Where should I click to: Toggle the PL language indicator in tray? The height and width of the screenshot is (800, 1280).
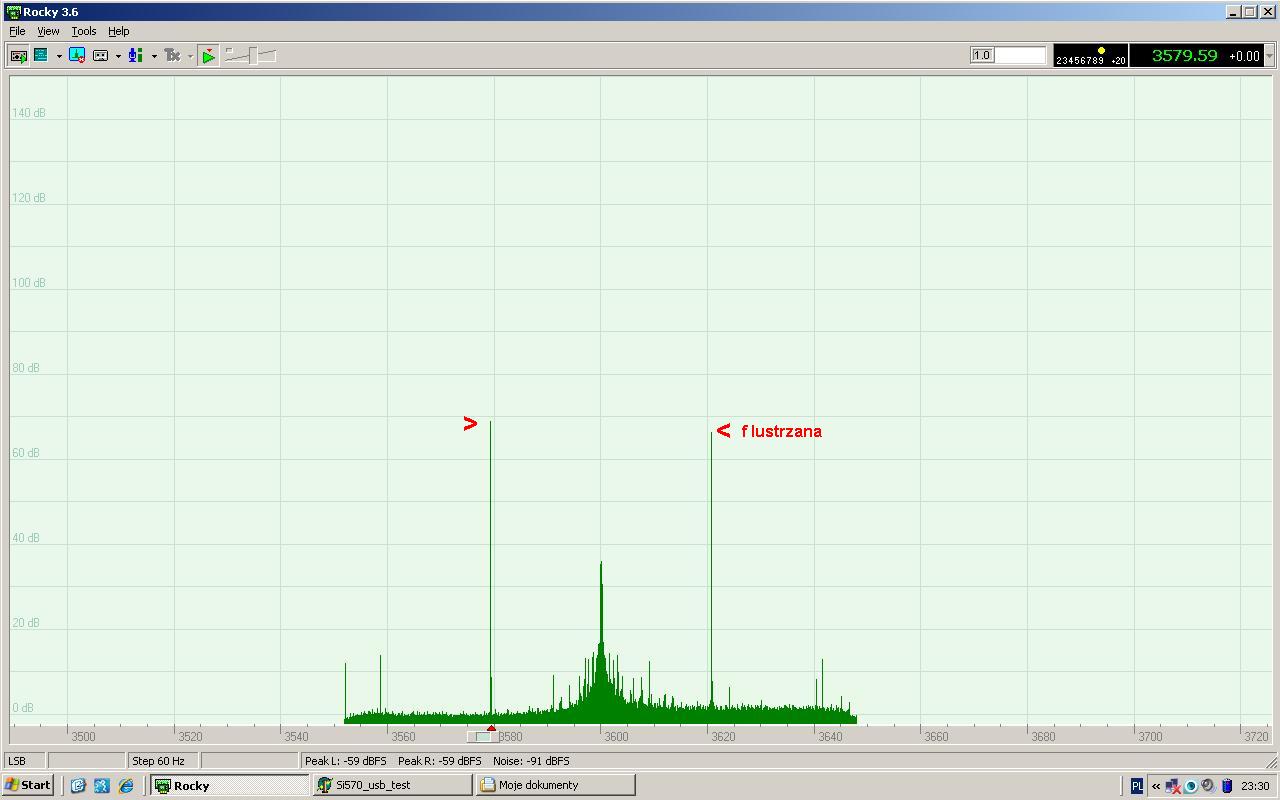(1137, 786)
